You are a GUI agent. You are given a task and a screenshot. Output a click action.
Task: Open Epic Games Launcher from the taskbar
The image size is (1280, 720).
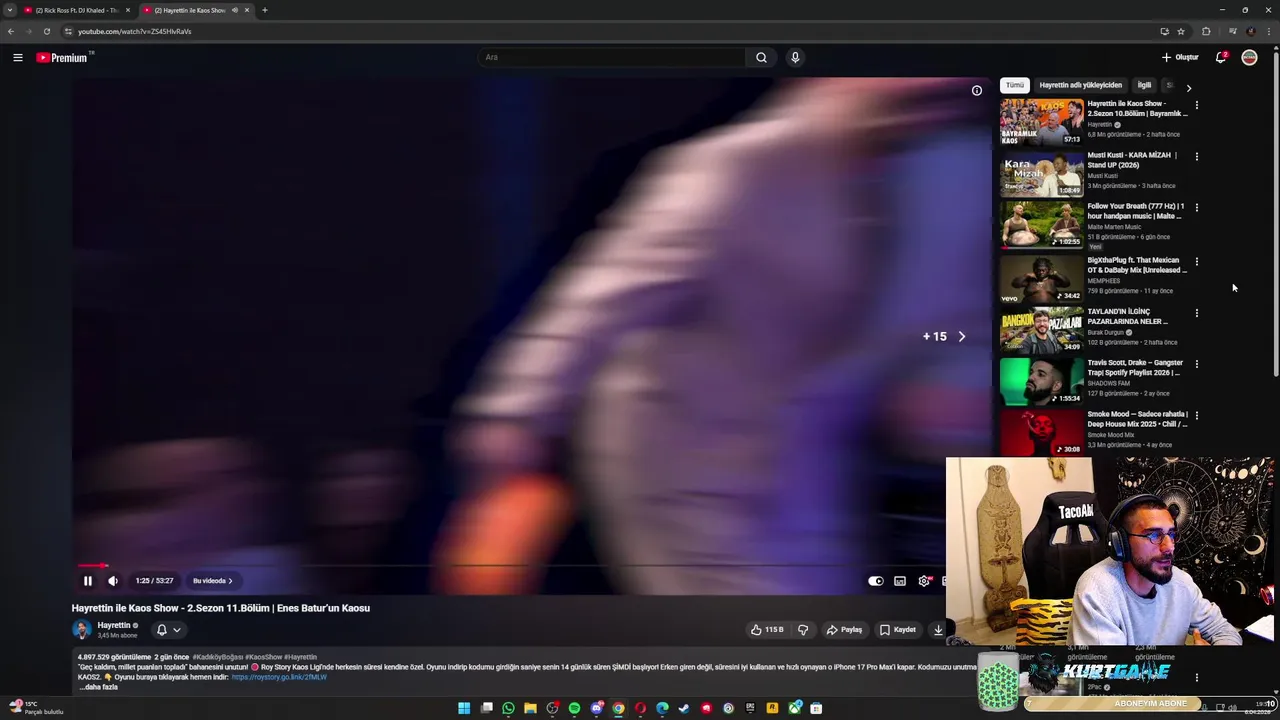750,708
